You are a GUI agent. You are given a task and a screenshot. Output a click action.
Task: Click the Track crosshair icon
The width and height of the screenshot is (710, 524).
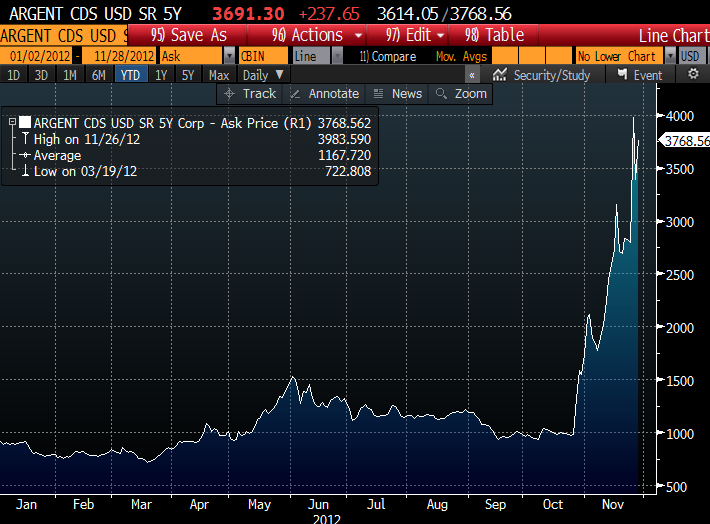230,94
